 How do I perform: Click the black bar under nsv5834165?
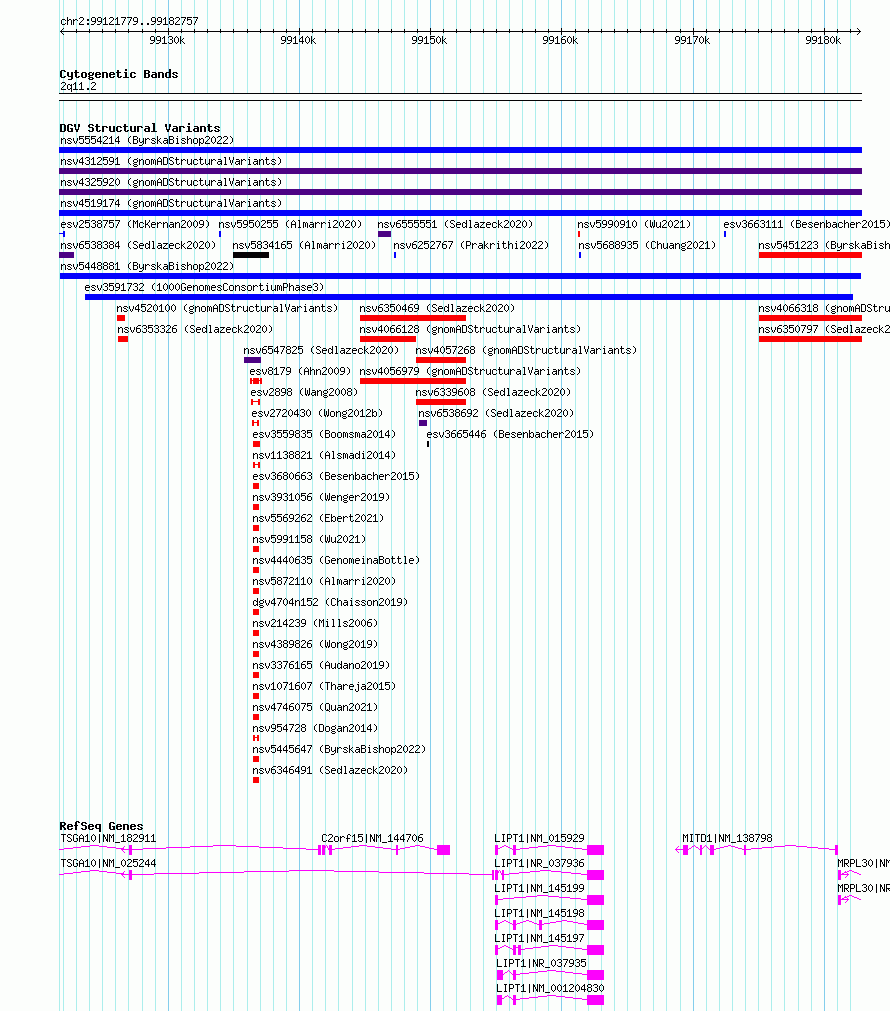pyautogui.click(x=251, y=255)
